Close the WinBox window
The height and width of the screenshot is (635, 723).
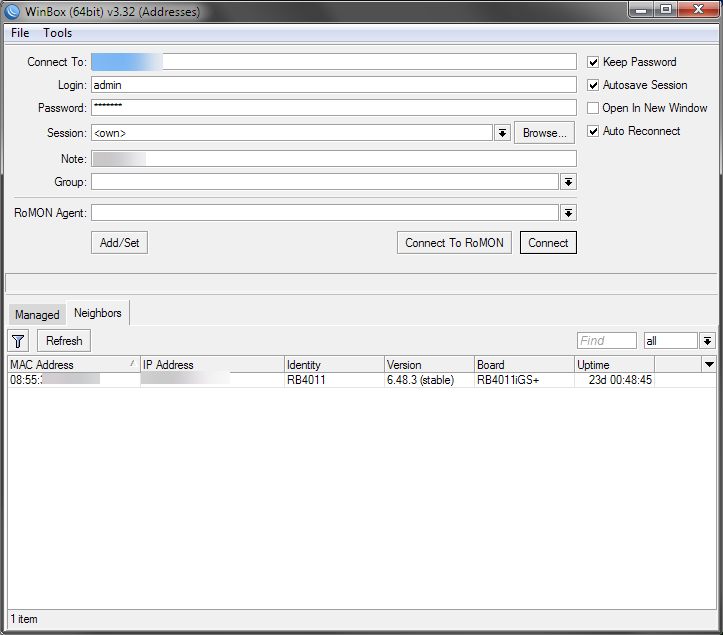coord(699,9)
